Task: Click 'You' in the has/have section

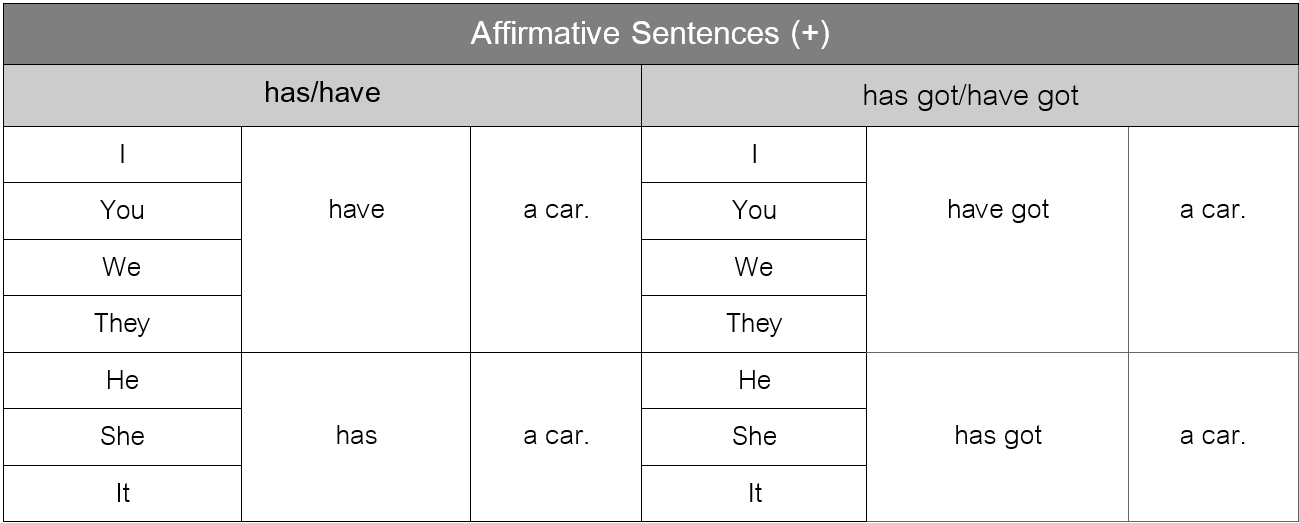Action: [x=122, y=210]
